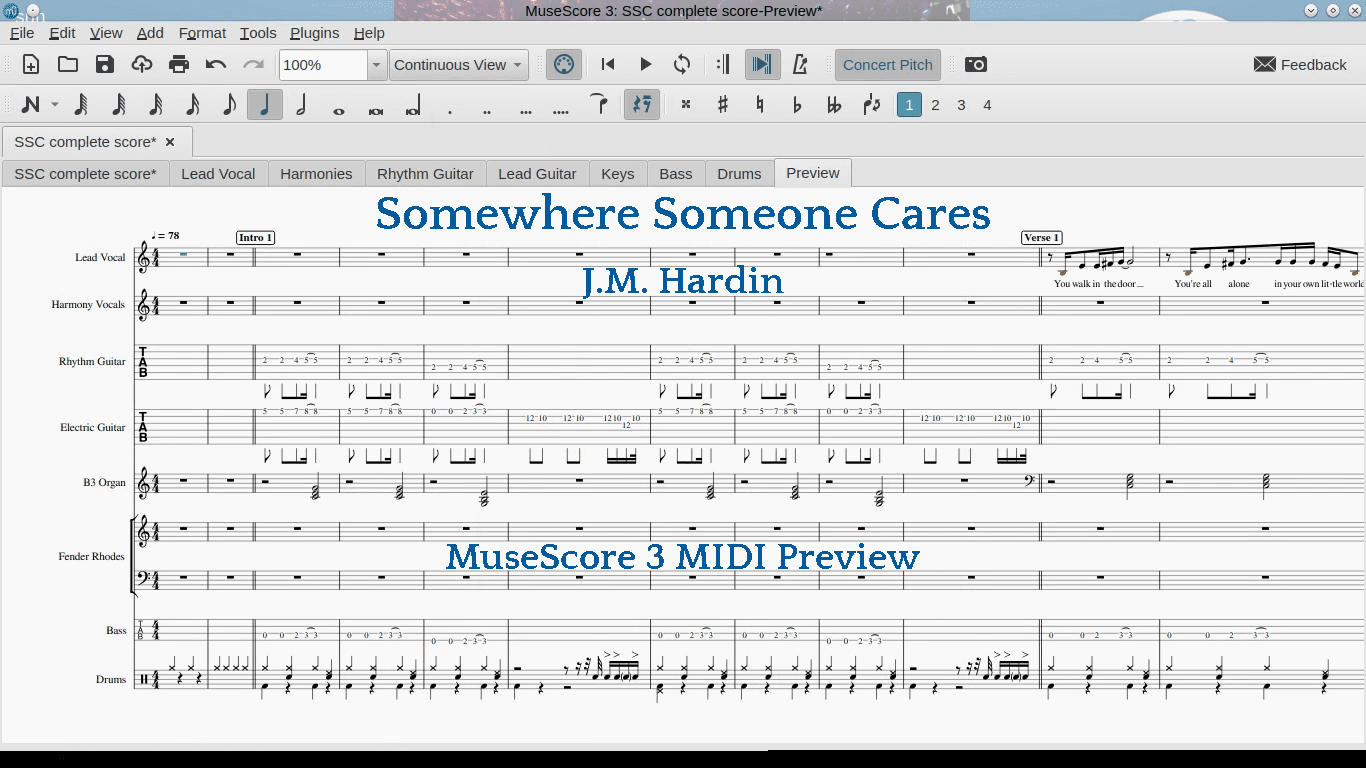Open the View menu

pyautogui.click(x=106, y=33)
